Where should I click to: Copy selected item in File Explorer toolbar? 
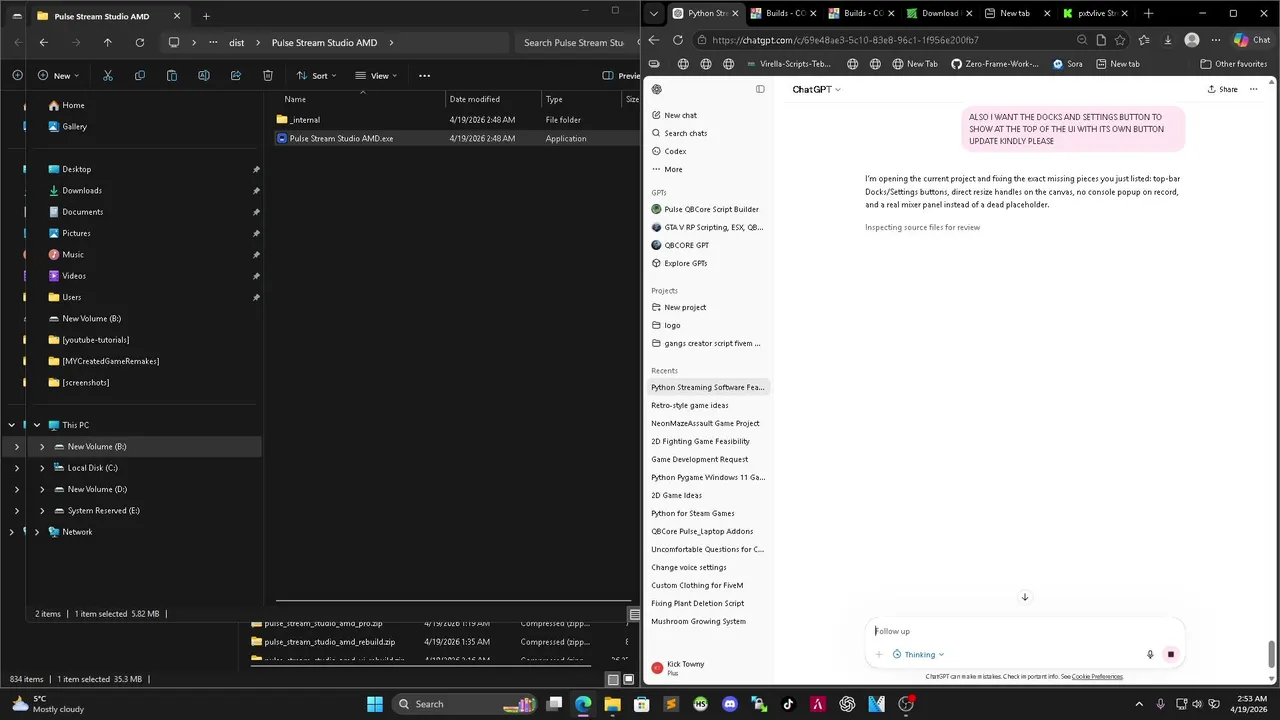click(140, 76)
